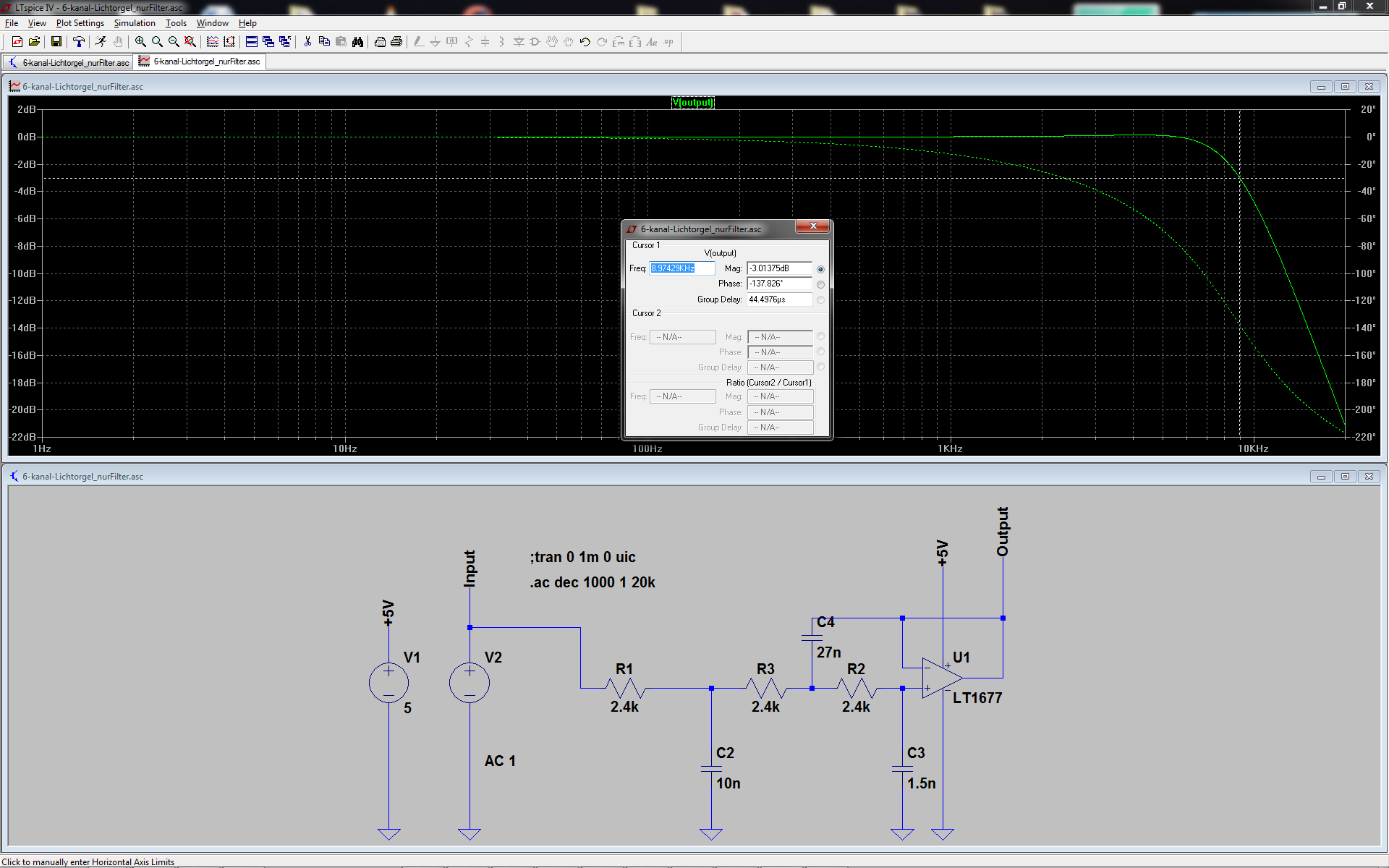
Task: Click the Undo arrow icon
Action: 585,42
